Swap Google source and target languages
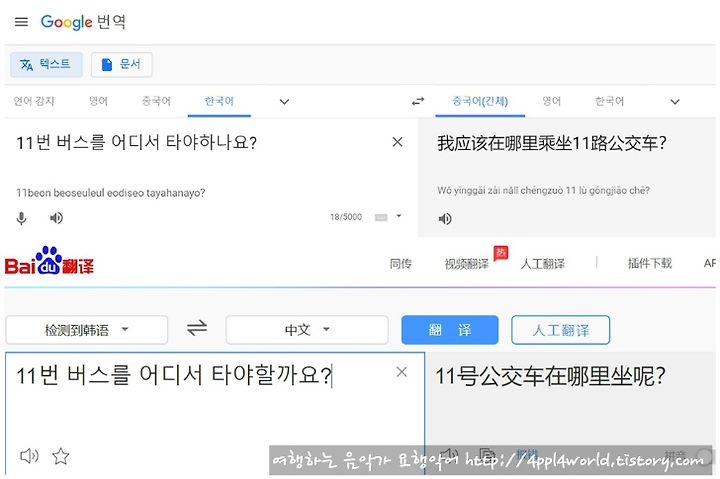 coord(418,101)
